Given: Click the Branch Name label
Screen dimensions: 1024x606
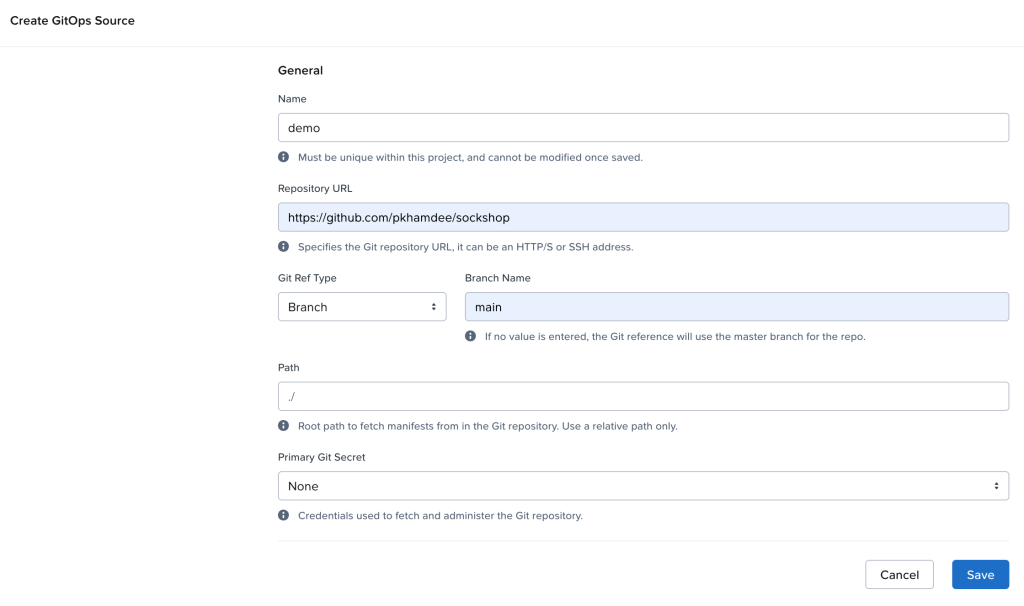Looking at the screenshot, I should [x=498, y=278].
